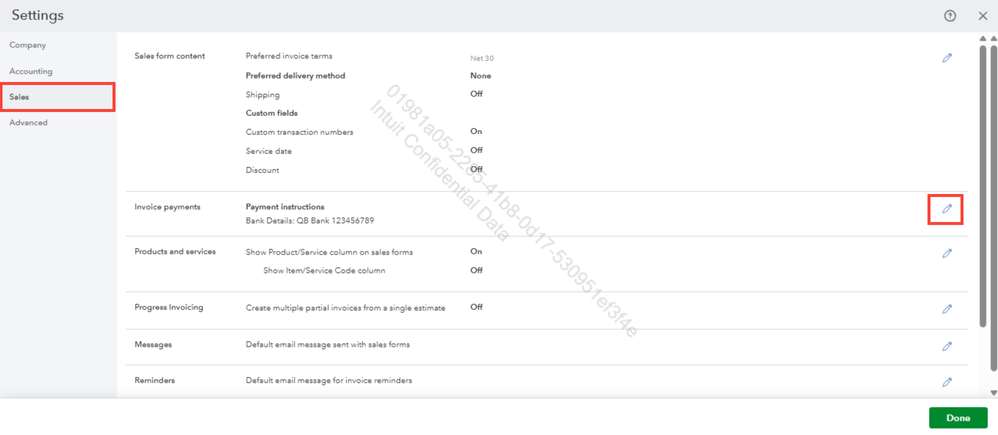Click the Reminders section title

click(155, 380)
